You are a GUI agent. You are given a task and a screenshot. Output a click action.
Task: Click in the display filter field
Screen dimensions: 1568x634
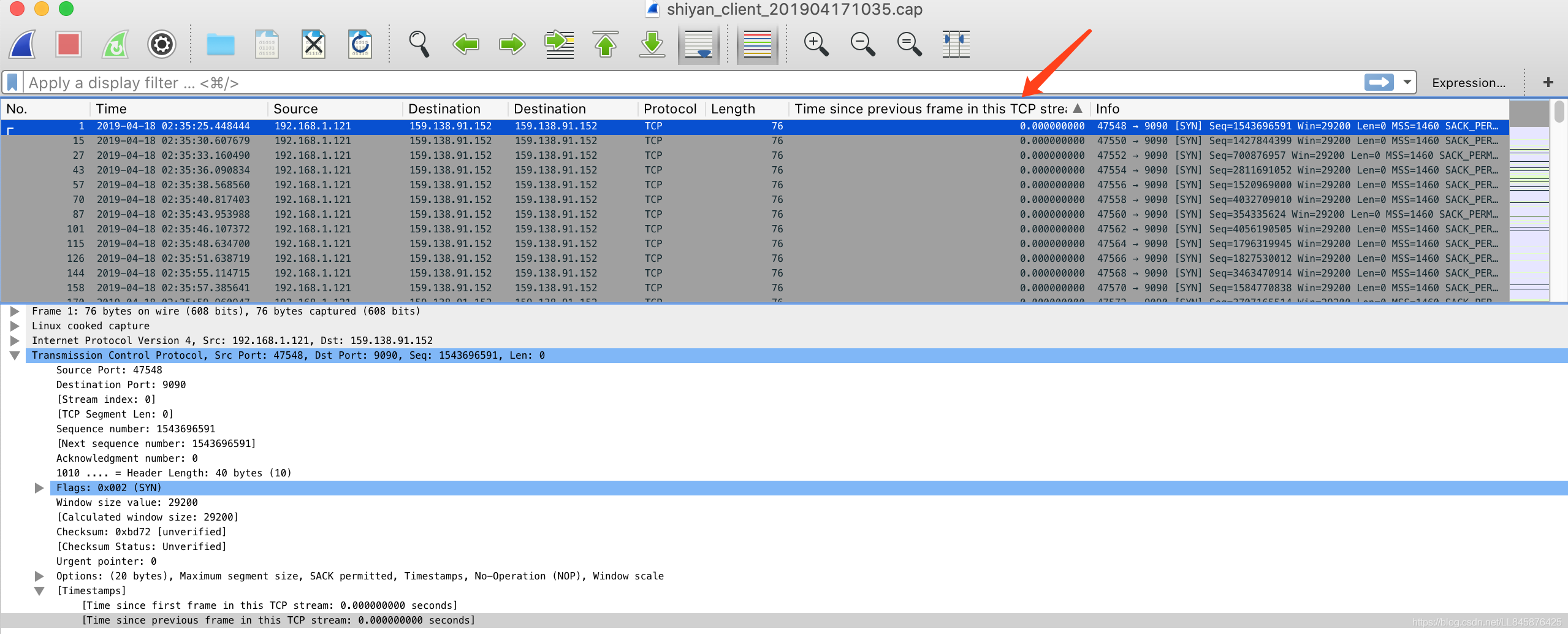(691, 83)
